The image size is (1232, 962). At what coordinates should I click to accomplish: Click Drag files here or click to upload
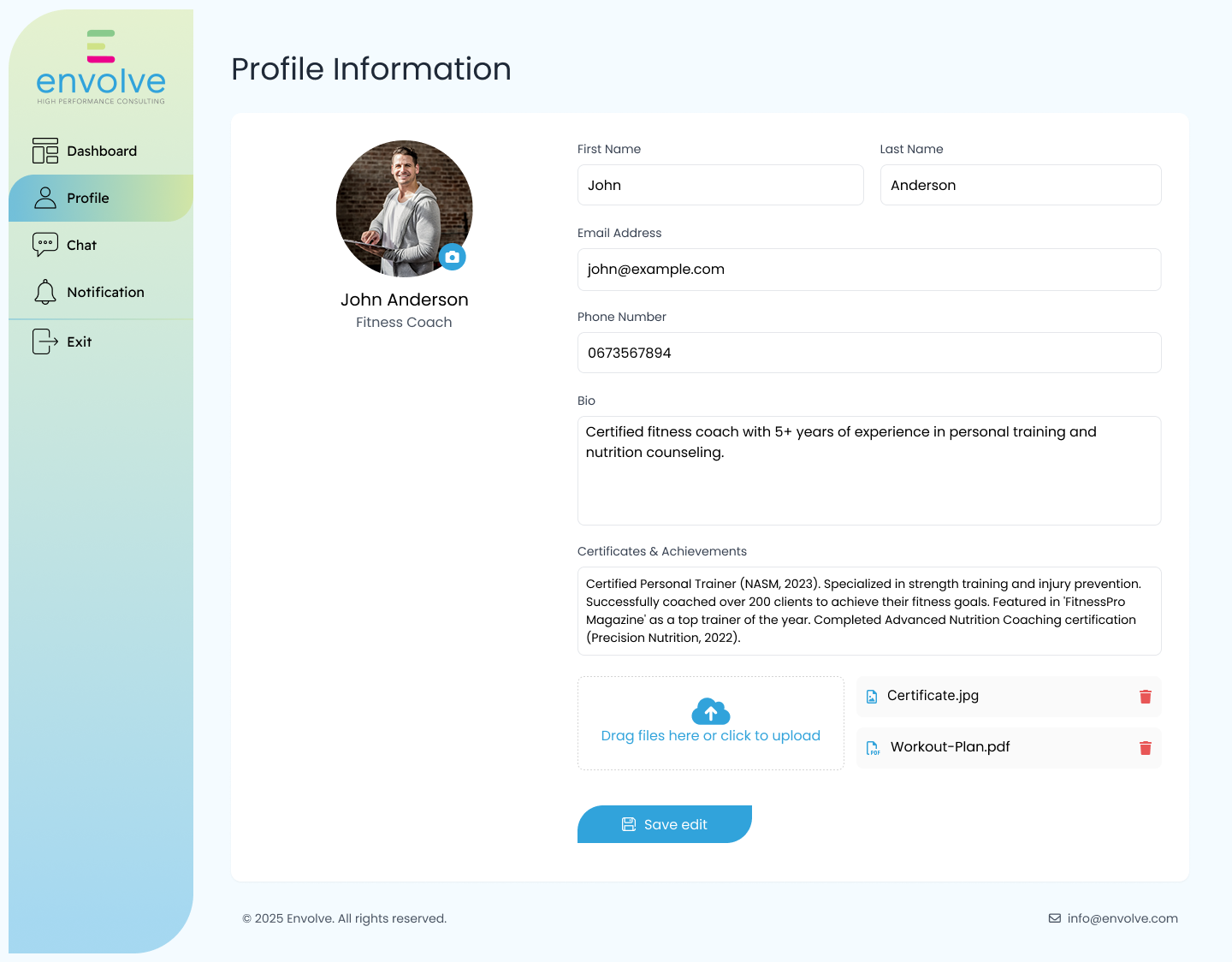pos(711,723)
